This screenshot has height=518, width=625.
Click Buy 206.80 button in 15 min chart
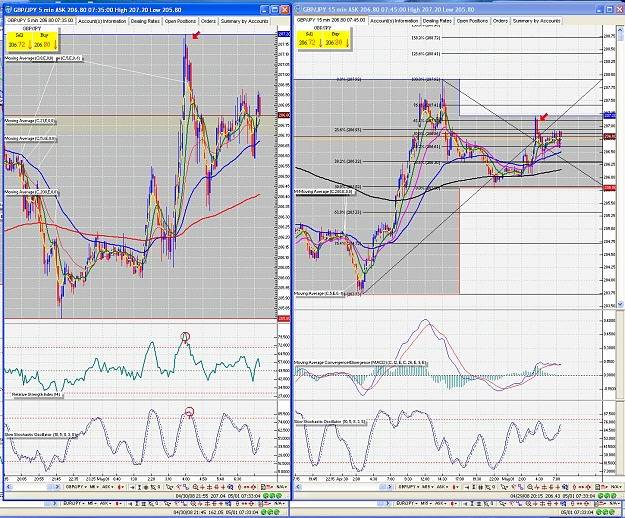337,39
